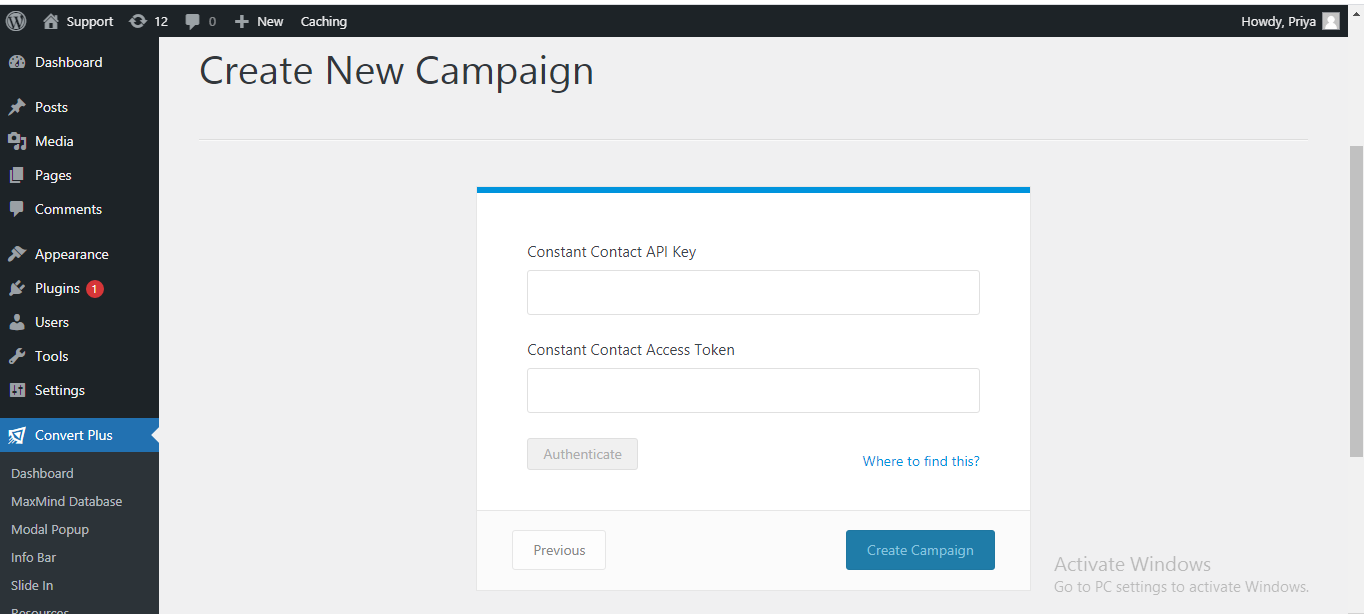This screenshot has height=614, width=1364.
Task: Click the Constant Contact Access Token field
Action: (x=753, y=390)
